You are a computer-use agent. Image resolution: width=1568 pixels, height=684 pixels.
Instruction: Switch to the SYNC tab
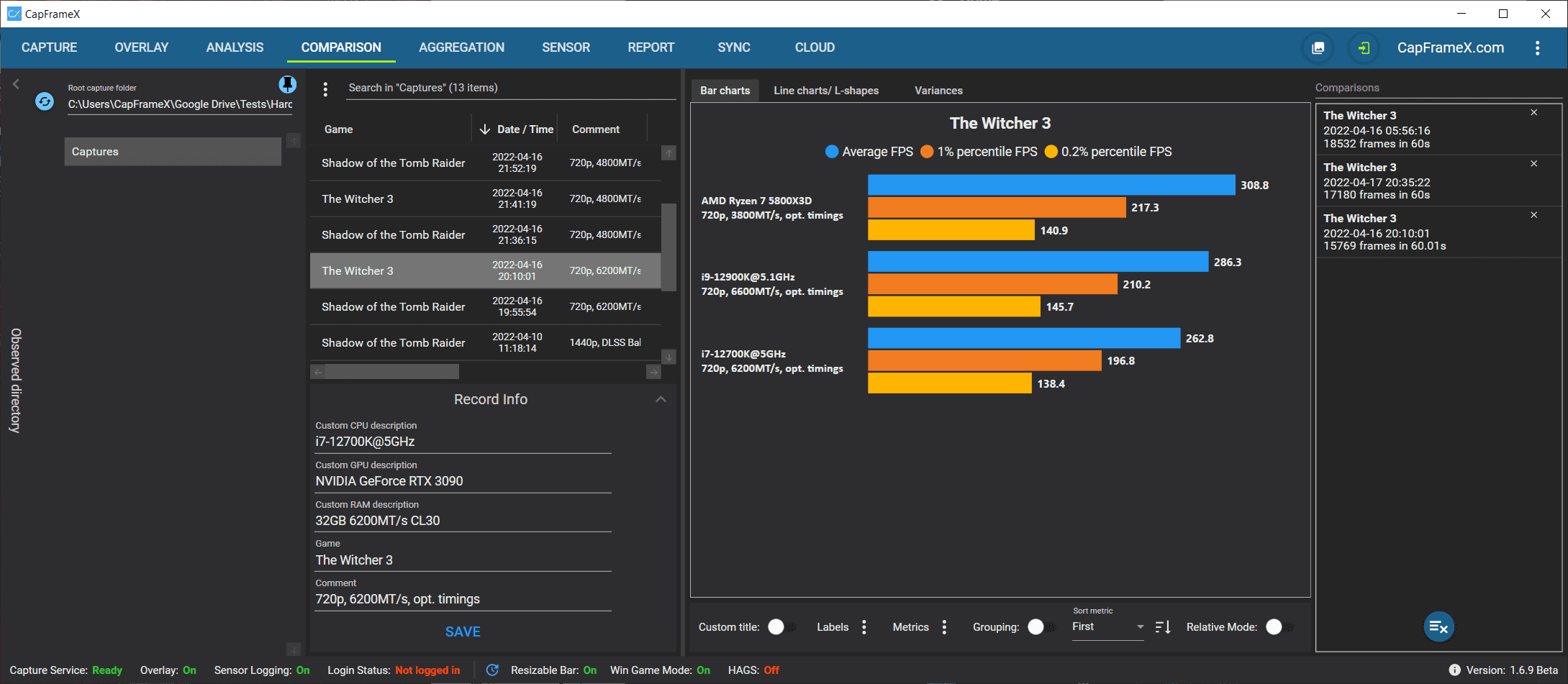coord(734,47)
